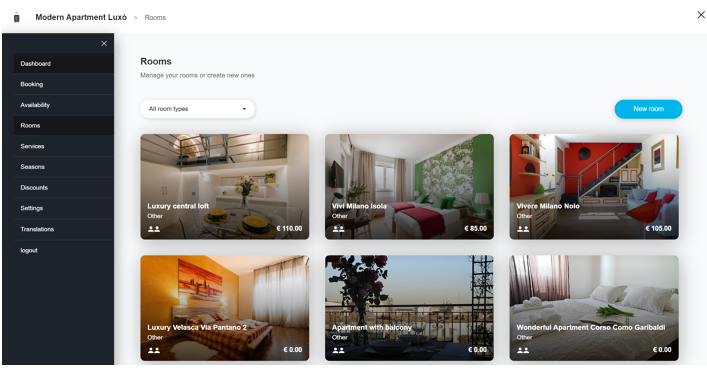Viewport: 707px width, 377px height.
Task: Open the Services menu entry
Action: point(64,146)
